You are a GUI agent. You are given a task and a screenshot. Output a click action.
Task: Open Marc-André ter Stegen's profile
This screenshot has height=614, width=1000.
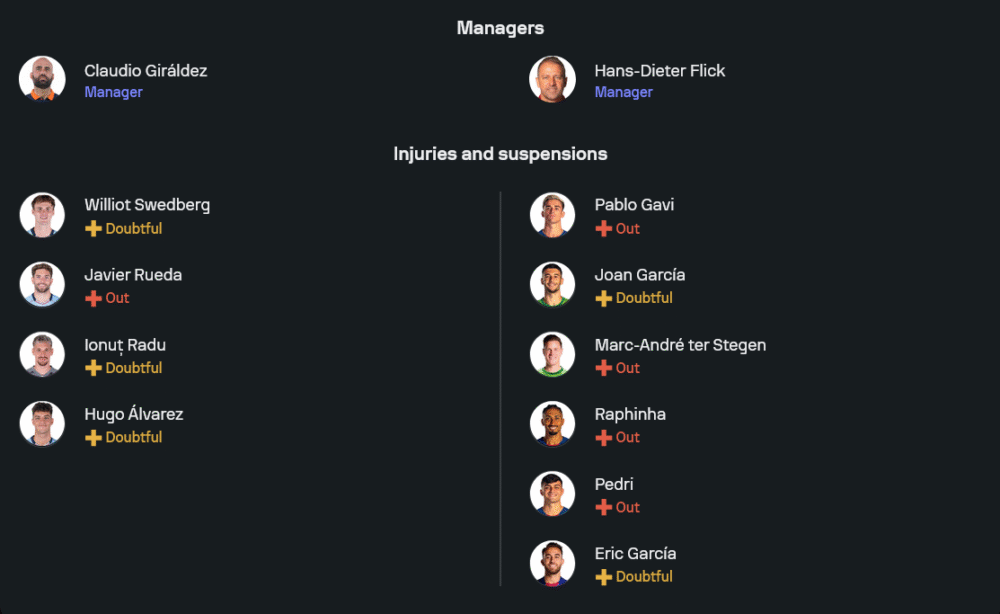(x=680, y=345)
